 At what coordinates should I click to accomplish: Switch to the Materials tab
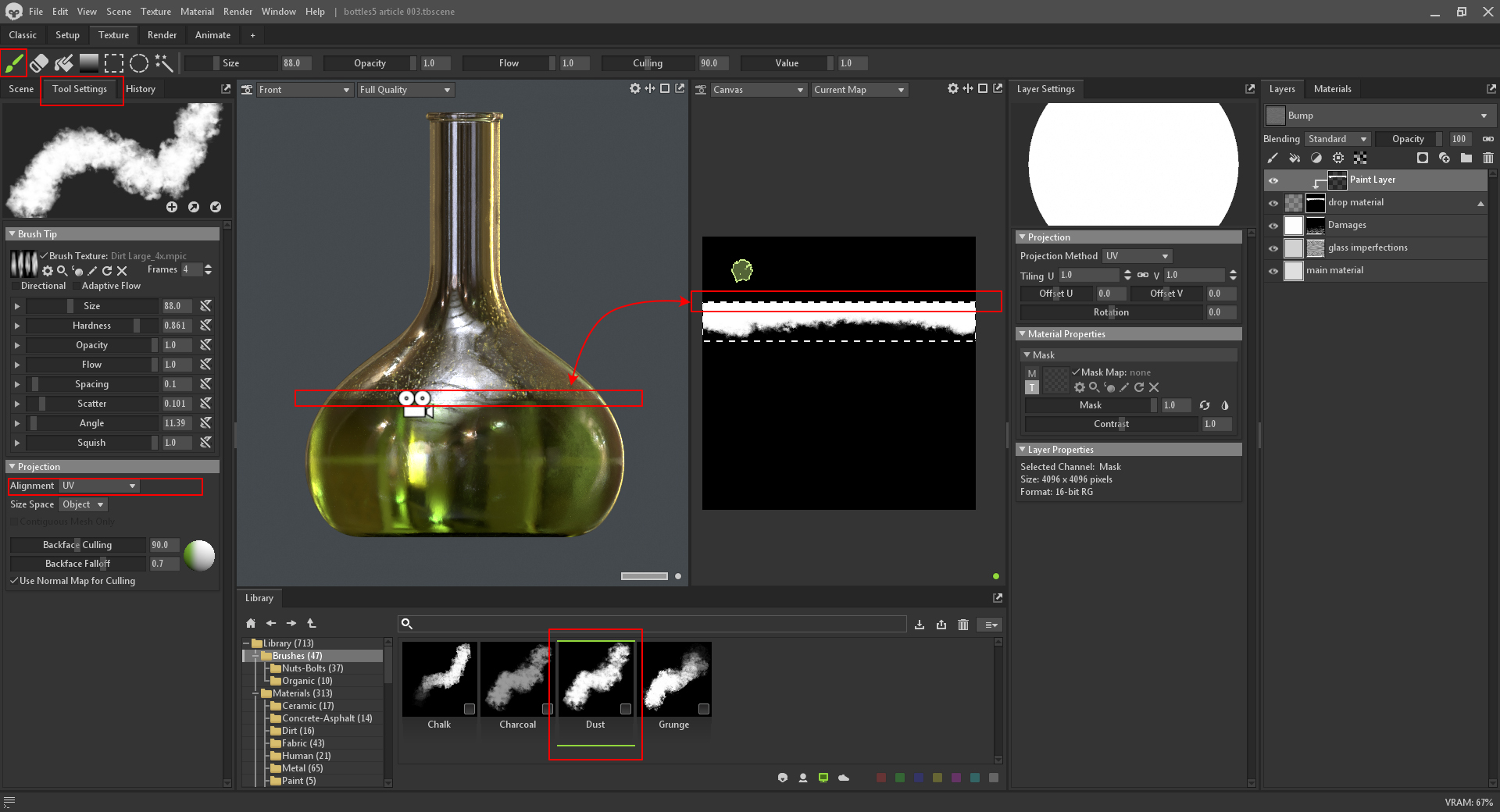pos(1332,89)
